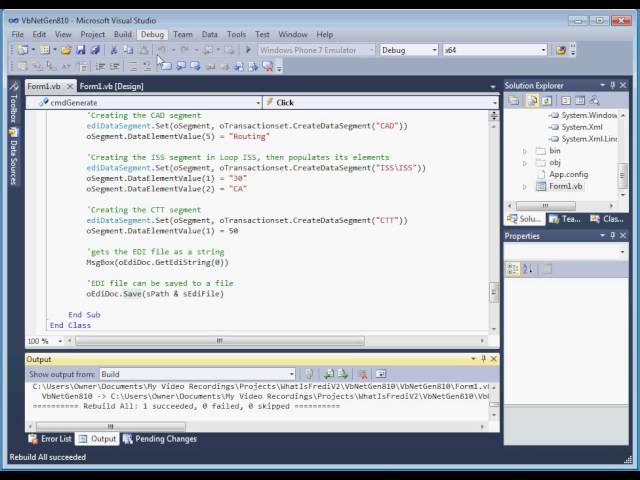
Task: Open the Debug menu
Action: pos(152,34)
